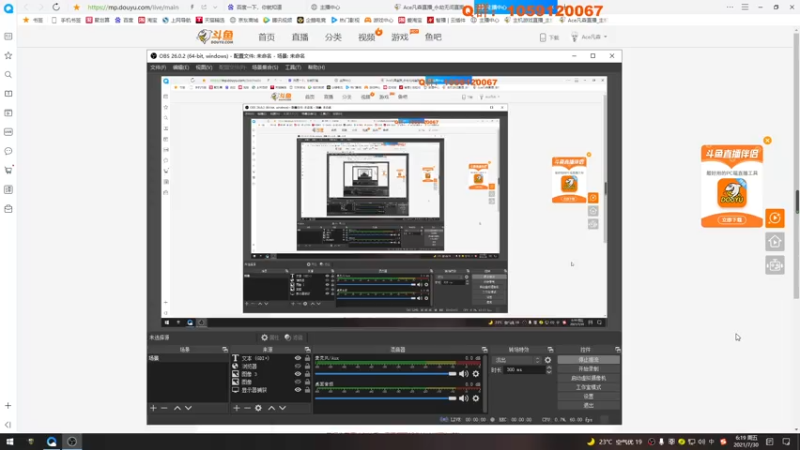Image resolution: width=800 pixels, height=450 pixels.
Task: Click 滤镜 filters button above docks
Action: [x=294, y=337]
